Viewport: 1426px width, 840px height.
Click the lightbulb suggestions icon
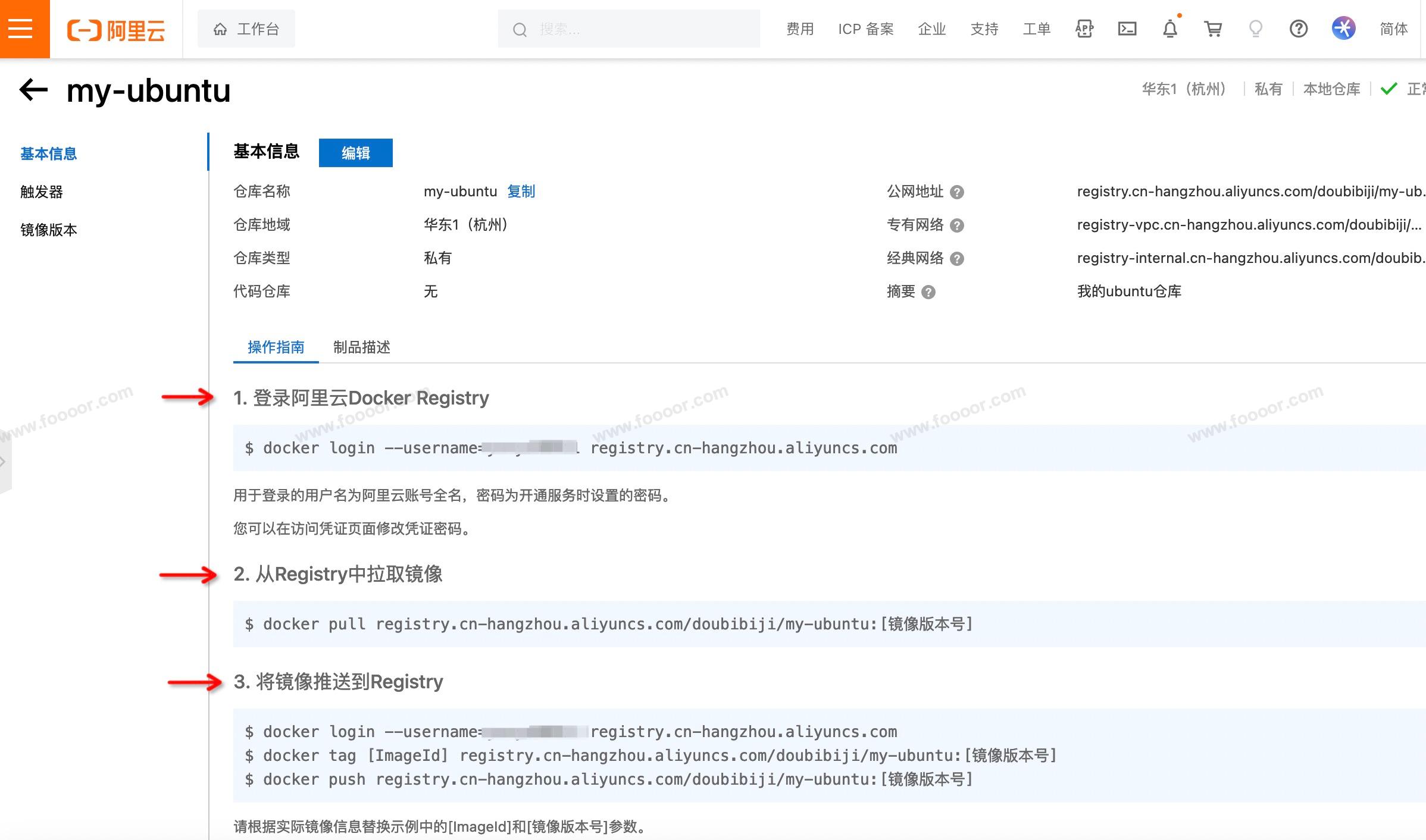tap(1255, 29)
